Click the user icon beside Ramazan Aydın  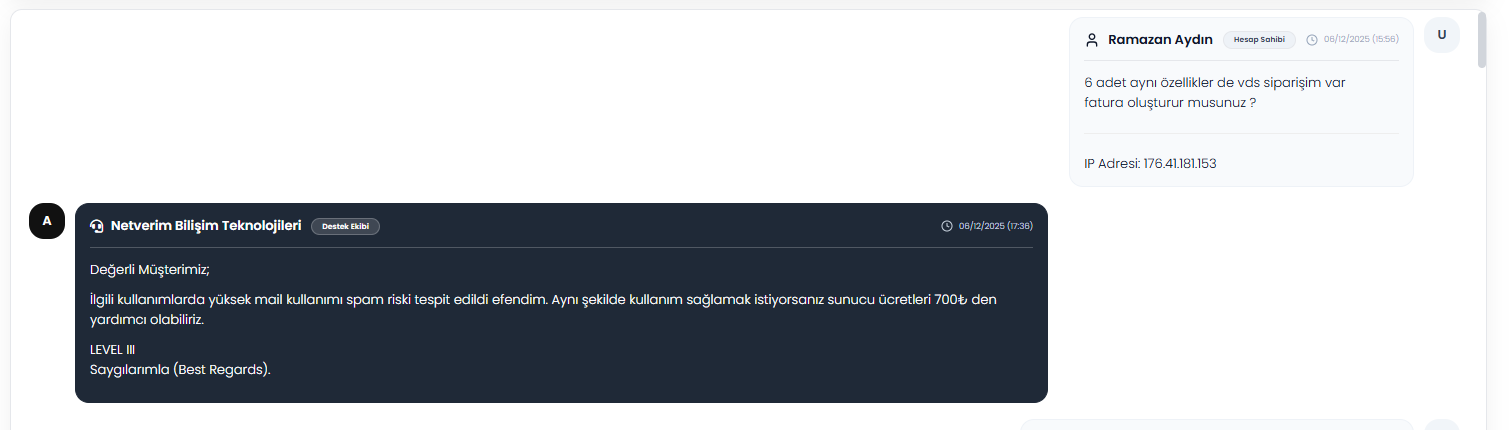click(1092, 40)
